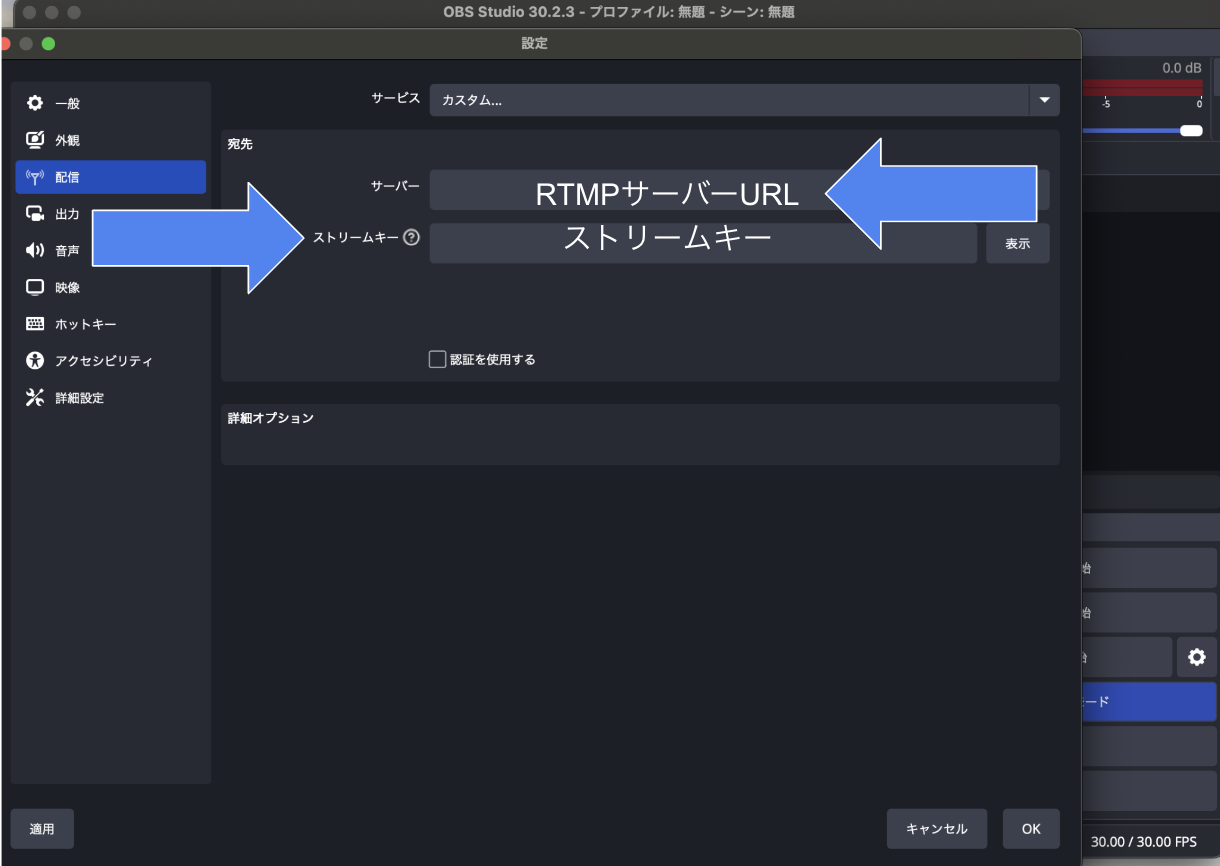Click the 適用 button
Viewport: 1220px width, 866px height.
click(42, 829)
